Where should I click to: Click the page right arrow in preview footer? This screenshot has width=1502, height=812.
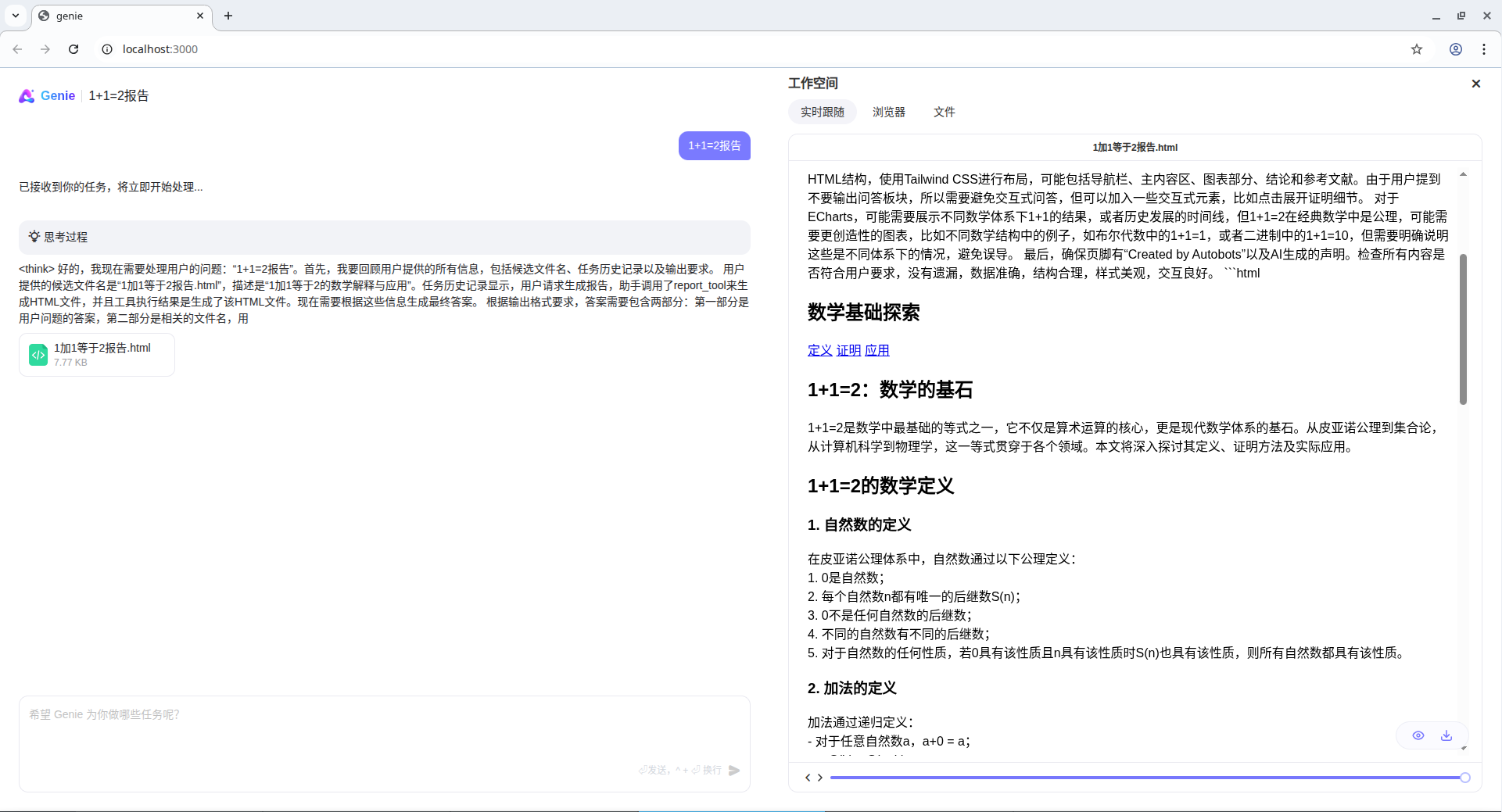820,778
